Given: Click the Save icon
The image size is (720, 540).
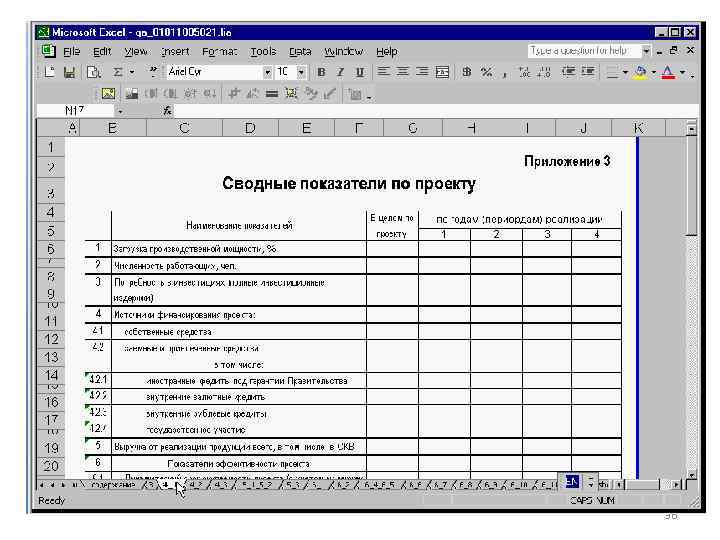Looking at the screenshot, I should pyautogui.click(x=69, y=72).
